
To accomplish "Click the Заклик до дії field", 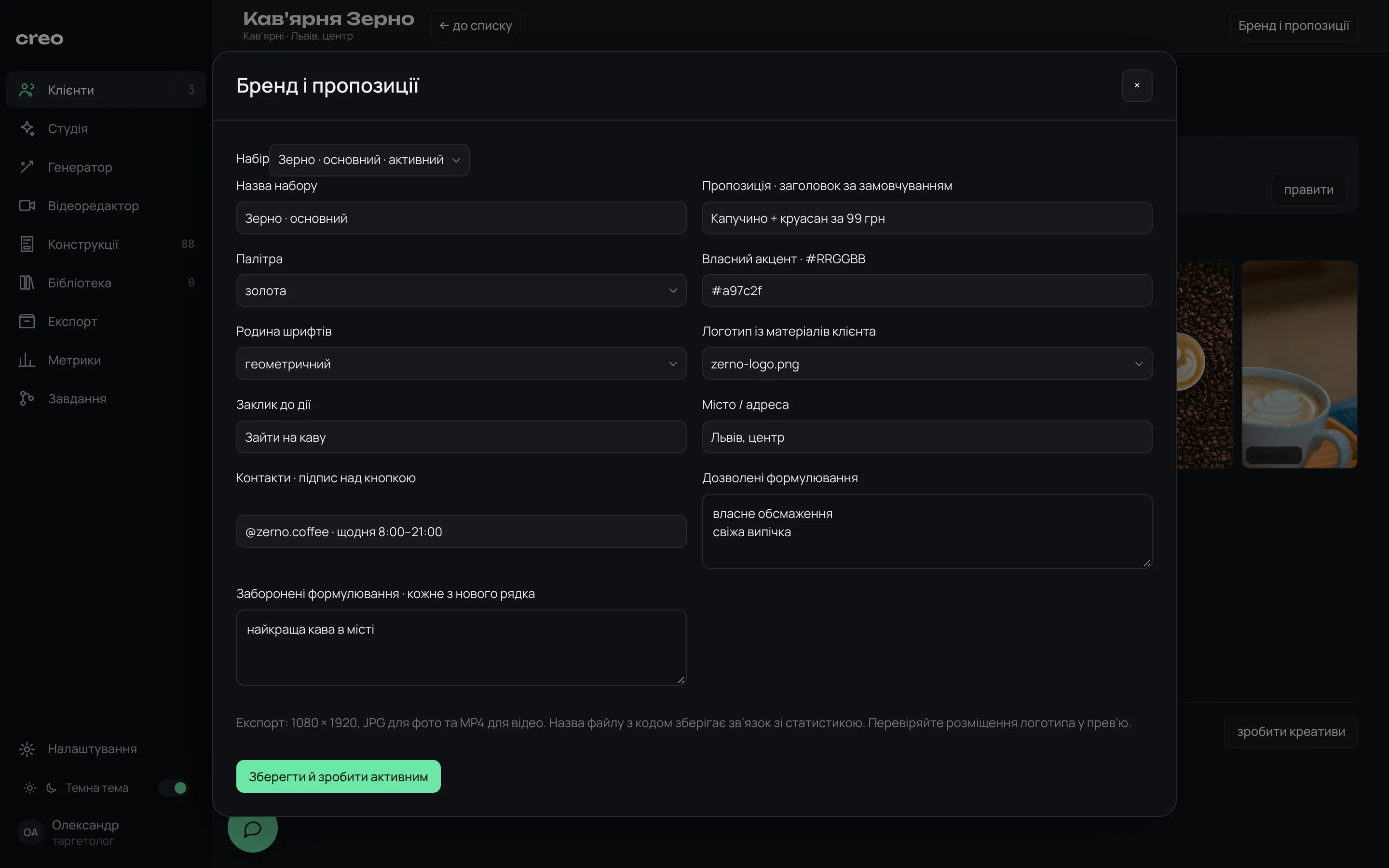I will 461,437.
